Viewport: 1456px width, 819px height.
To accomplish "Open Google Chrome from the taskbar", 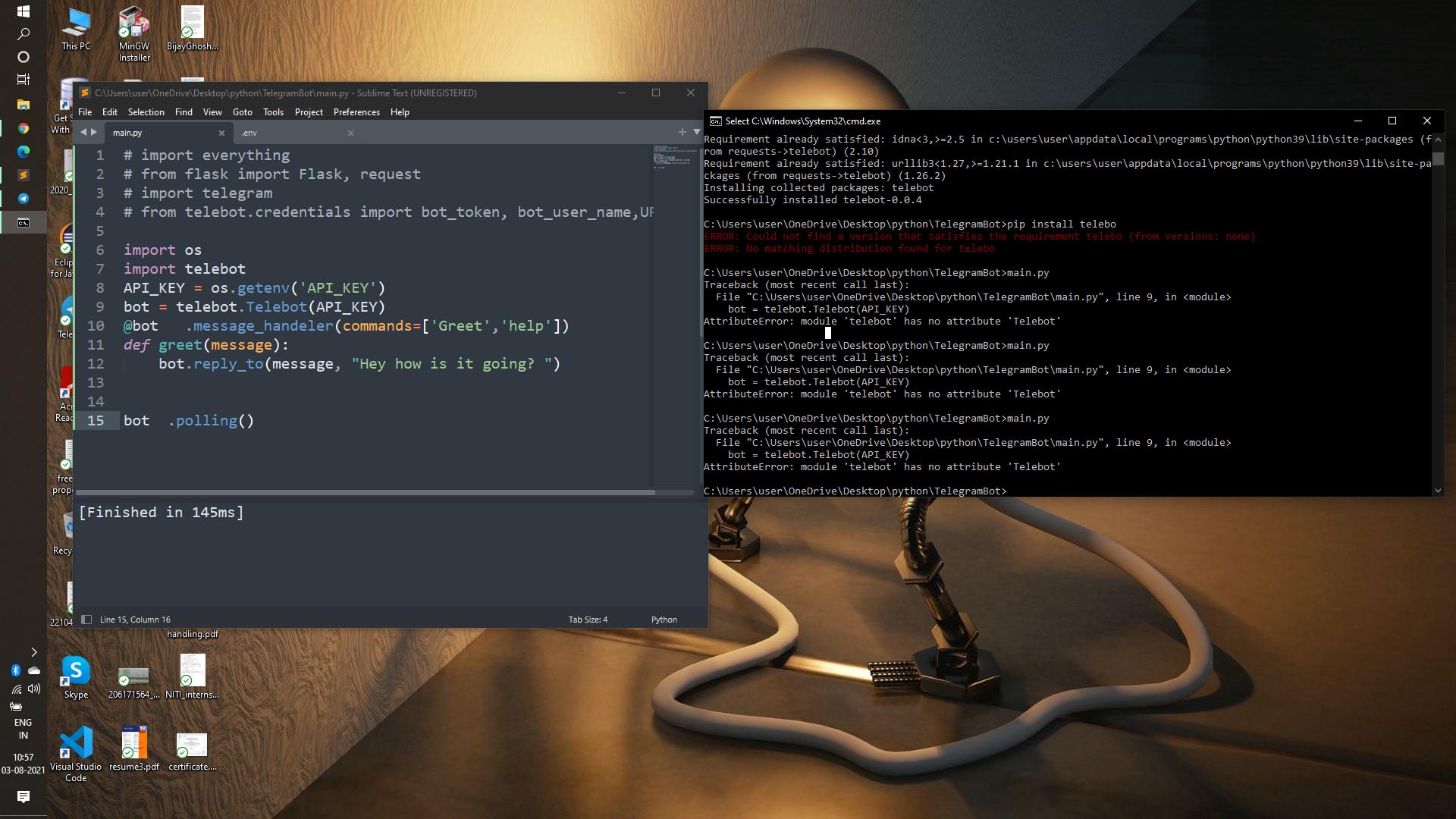I will pyautogui.click(x=24, y=129).
